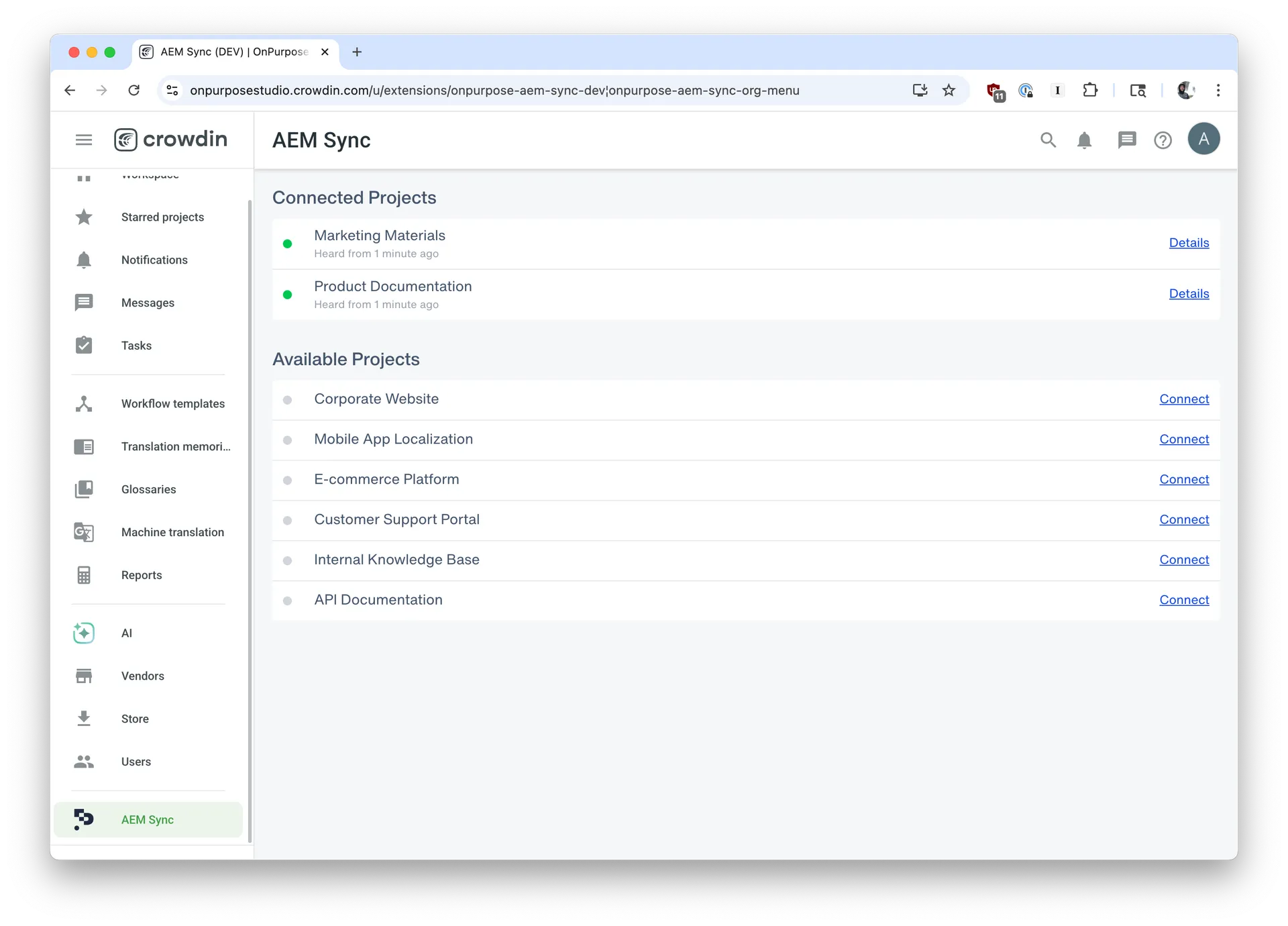Connect the Customer Support Portal project
The height and width of the screenshot is (926, 1288).
[1184, 520]
